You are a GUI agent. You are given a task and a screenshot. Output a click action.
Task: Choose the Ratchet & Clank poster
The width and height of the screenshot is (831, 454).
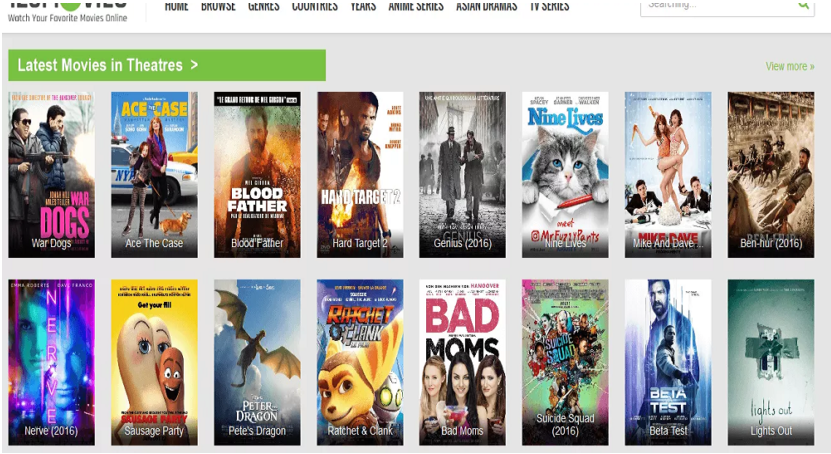[360, 362]
